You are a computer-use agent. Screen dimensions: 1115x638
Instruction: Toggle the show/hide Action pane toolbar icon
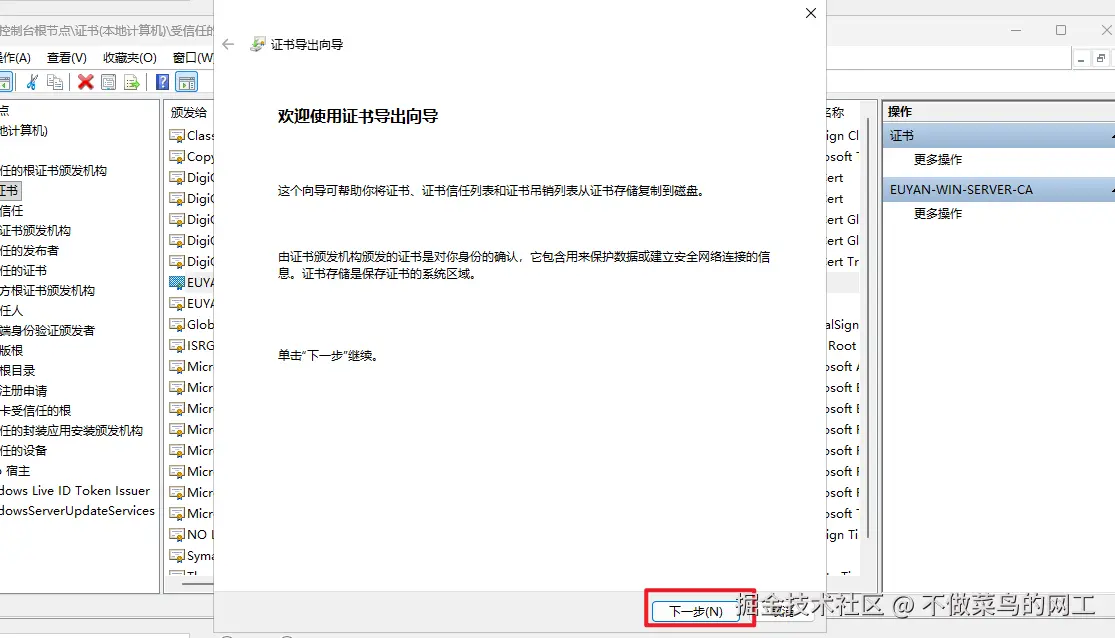[186, 83]
